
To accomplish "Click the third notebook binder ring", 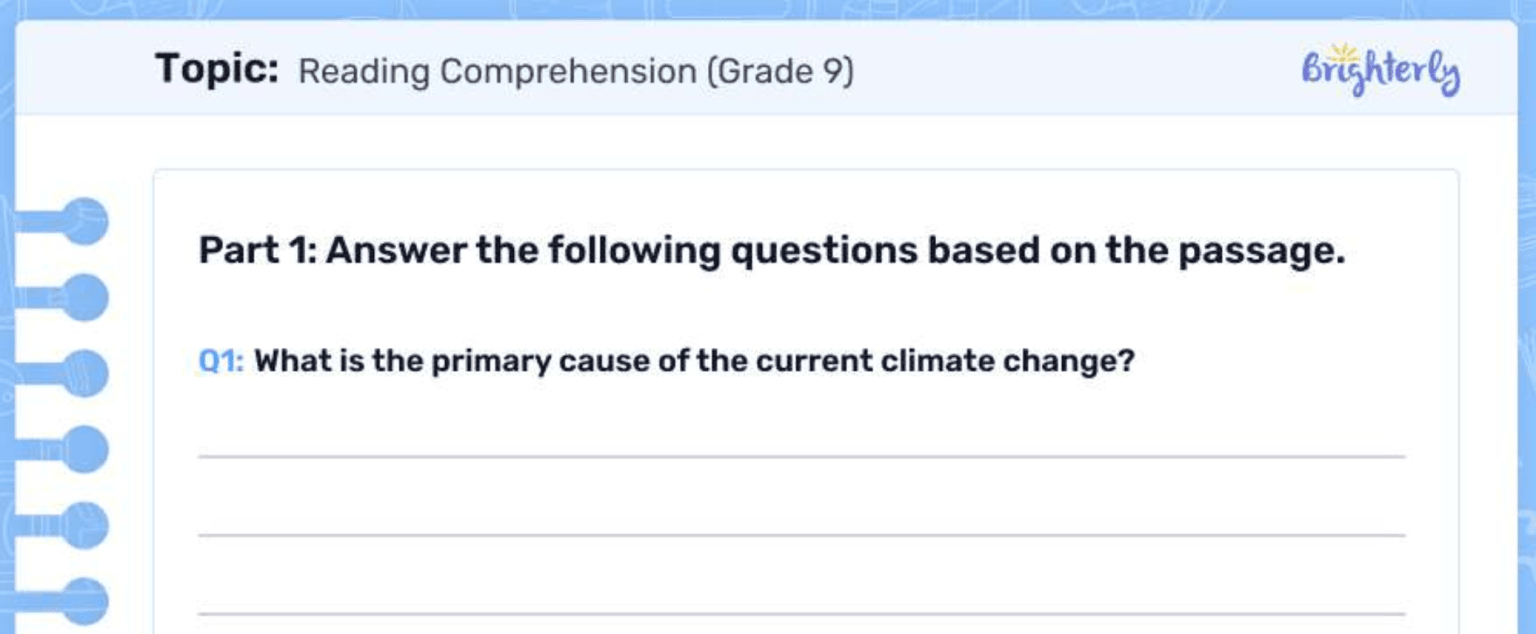I will click(x=84, y=373).
